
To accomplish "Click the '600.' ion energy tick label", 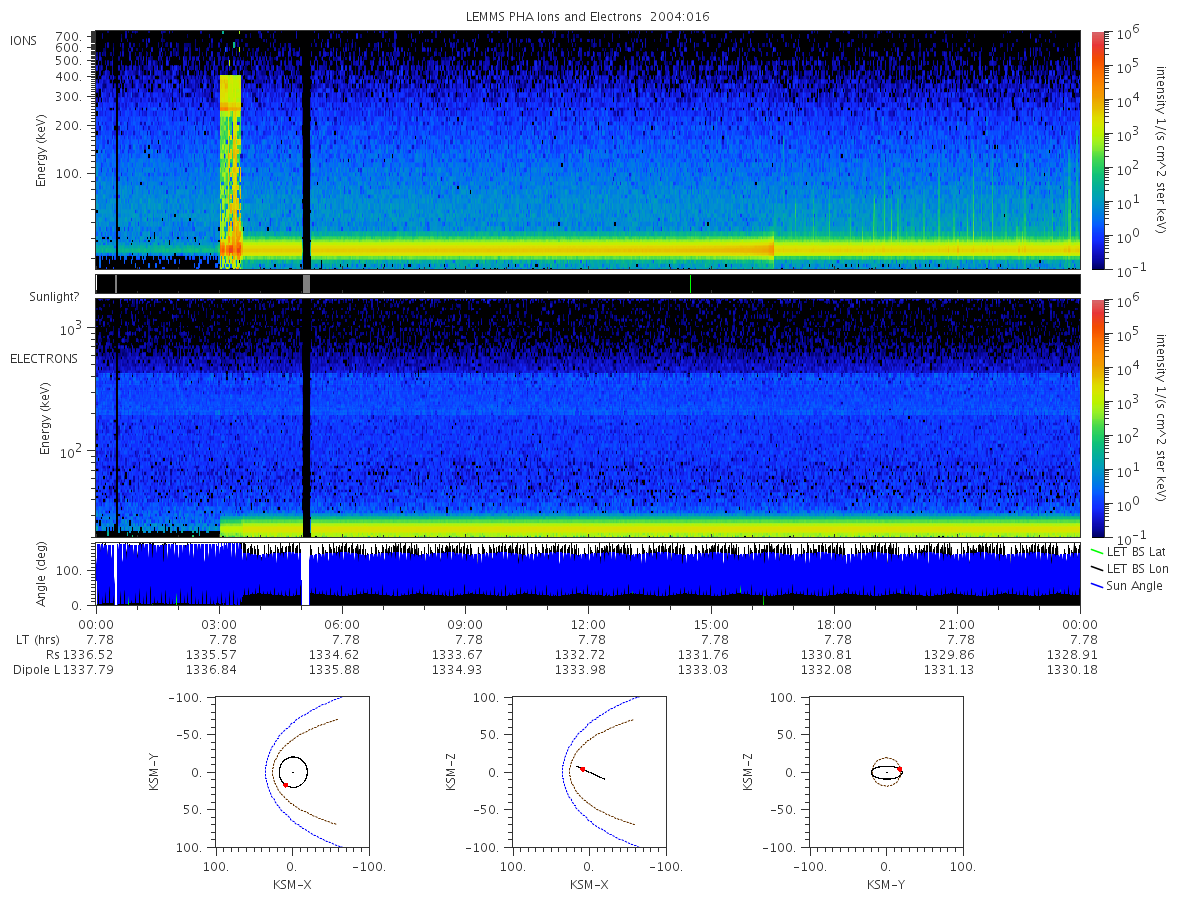I will [71, 47].
